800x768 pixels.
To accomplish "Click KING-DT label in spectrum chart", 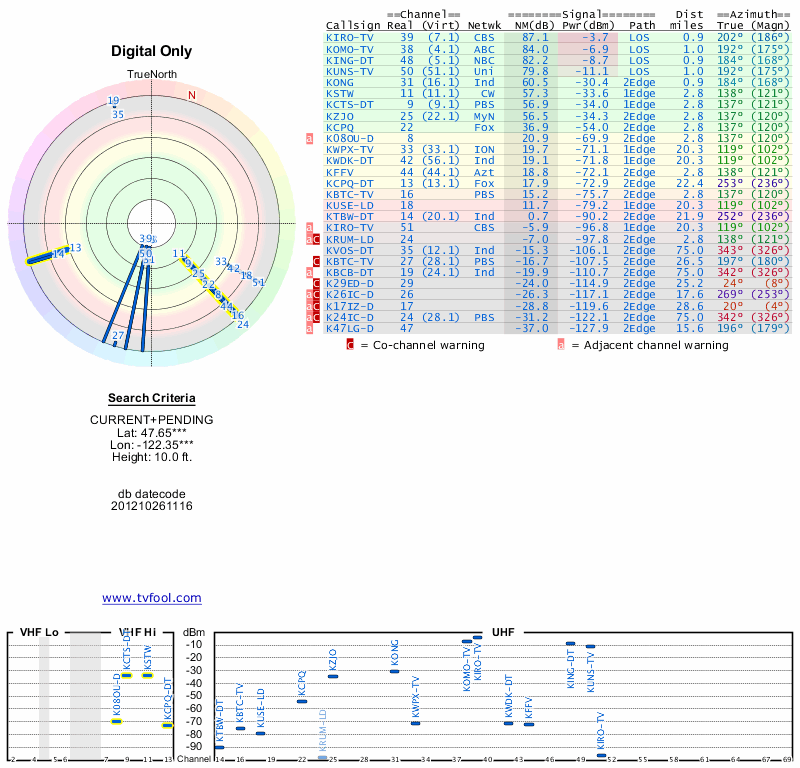I will click(x=571, y=669).
